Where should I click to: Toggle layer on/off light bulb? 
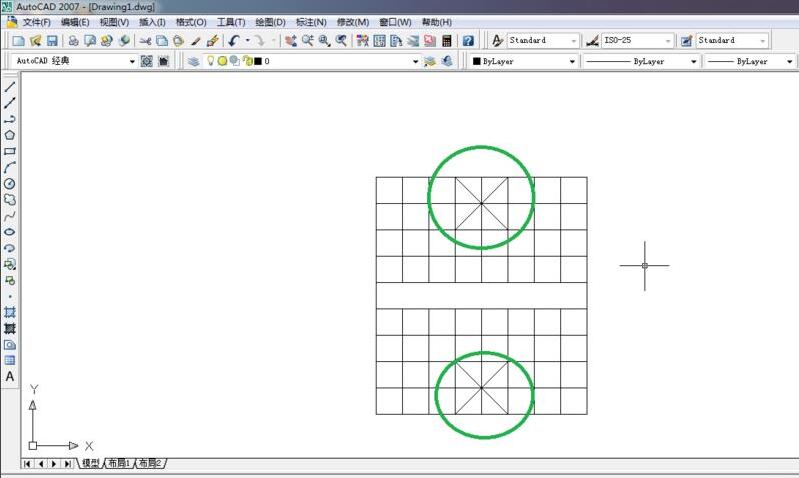[x=210, y=61]
